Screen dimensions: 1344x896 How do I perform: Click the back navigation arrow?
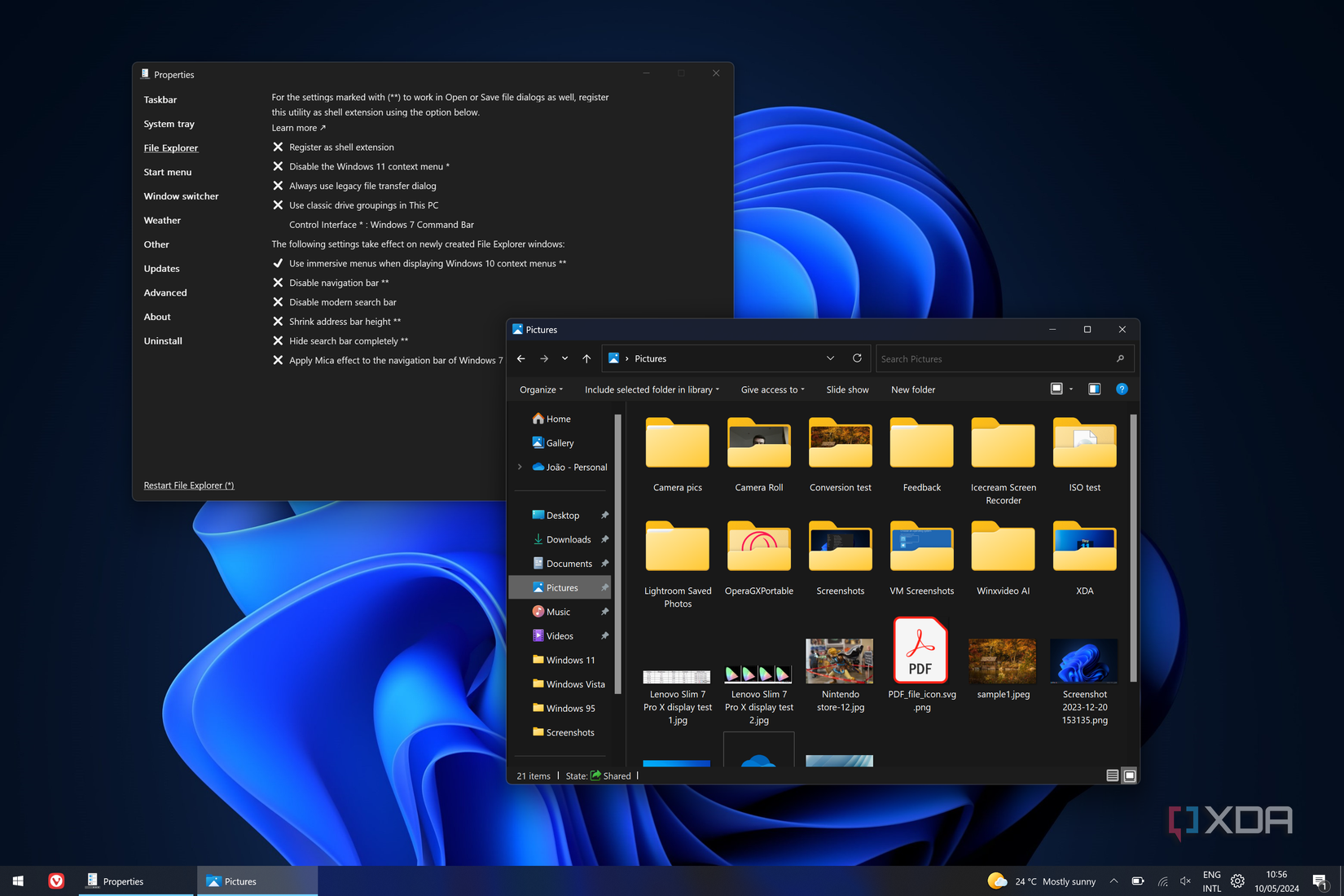[520, 358]
